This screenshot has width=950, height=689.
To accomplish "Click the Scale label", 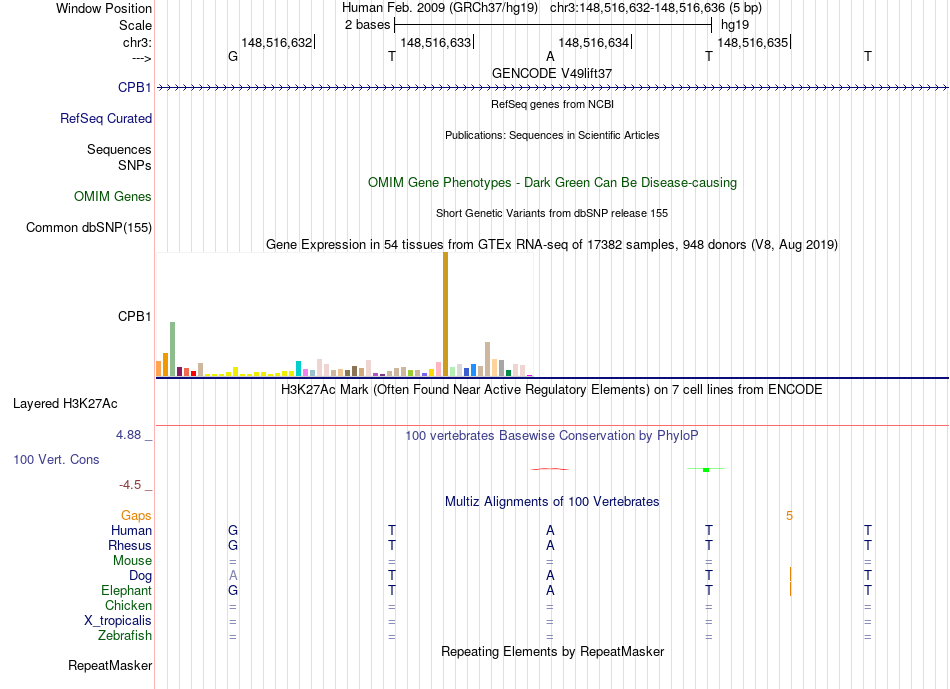I will (x=135, y=25).
